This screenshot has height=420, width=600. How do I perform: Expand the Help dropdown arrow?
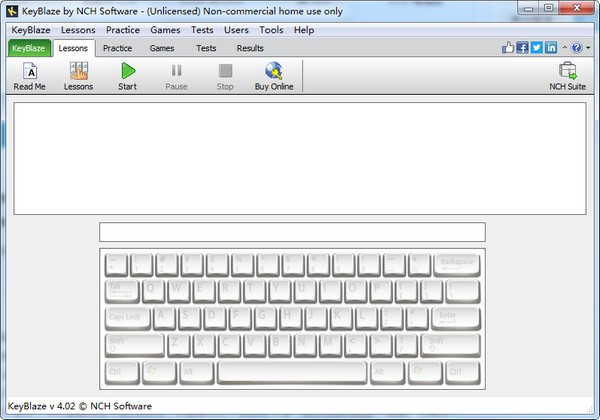pos(586,48)
